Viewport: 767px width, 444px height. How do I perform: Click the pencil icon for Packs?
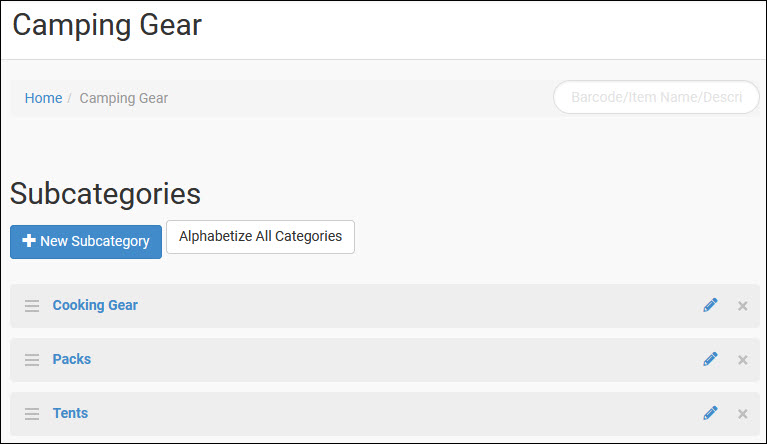pos(710,359)
